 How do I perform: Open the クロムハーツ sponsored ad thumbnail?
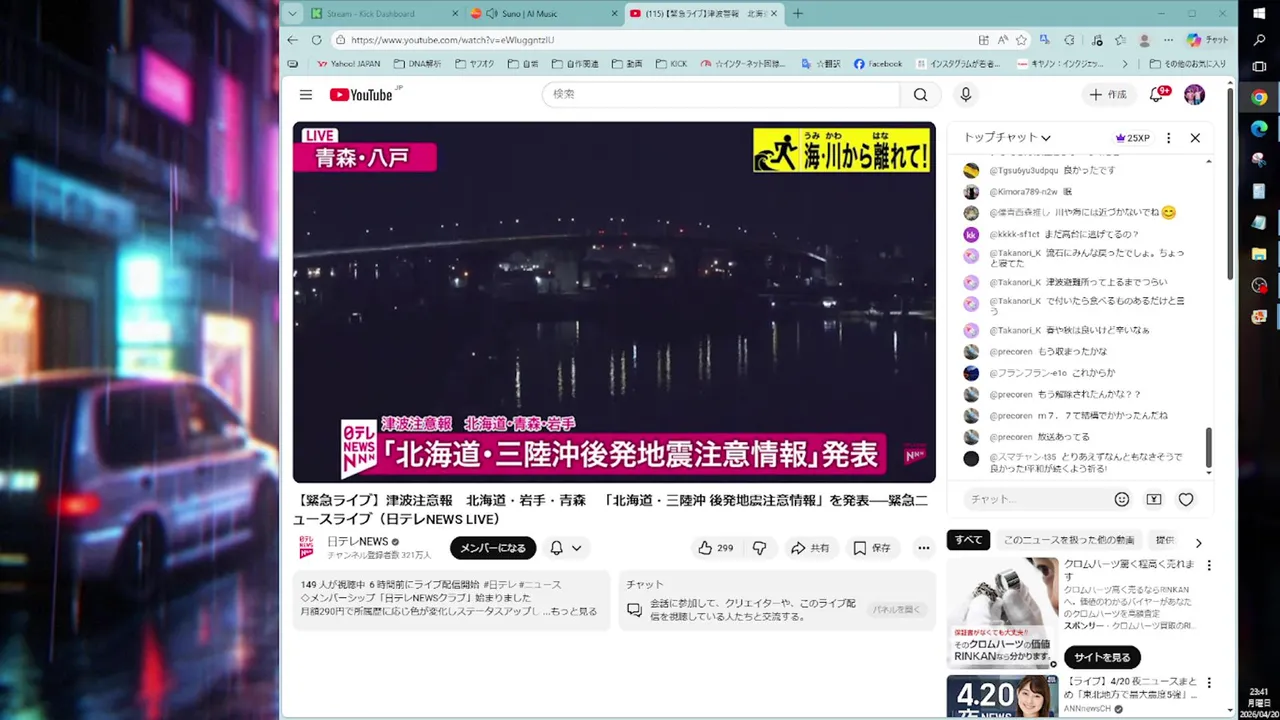(1002, 613)
